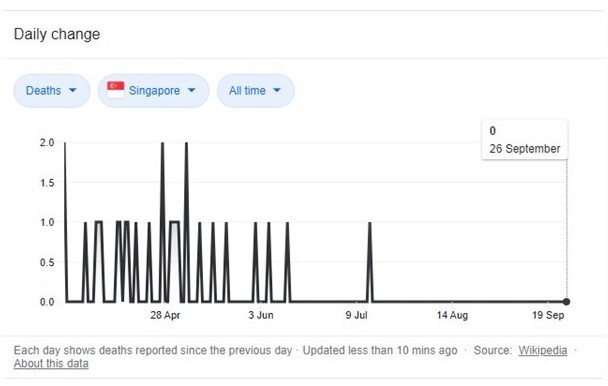This screenshot has height=386, width=608.
Task: Click the arrow next to Deaths
Action: (x=73, y=90)
